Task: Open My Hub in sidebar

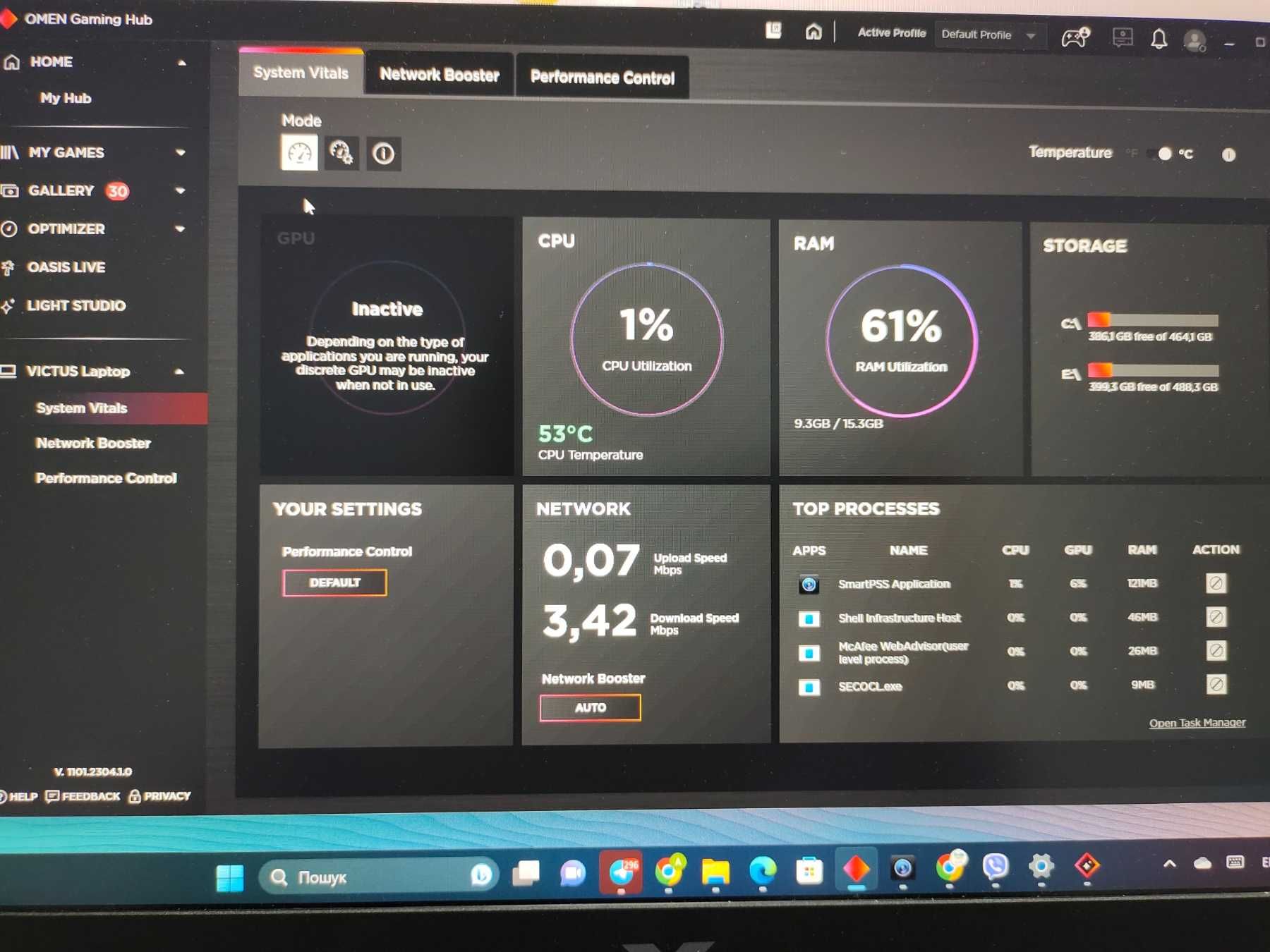Action: 66,98
